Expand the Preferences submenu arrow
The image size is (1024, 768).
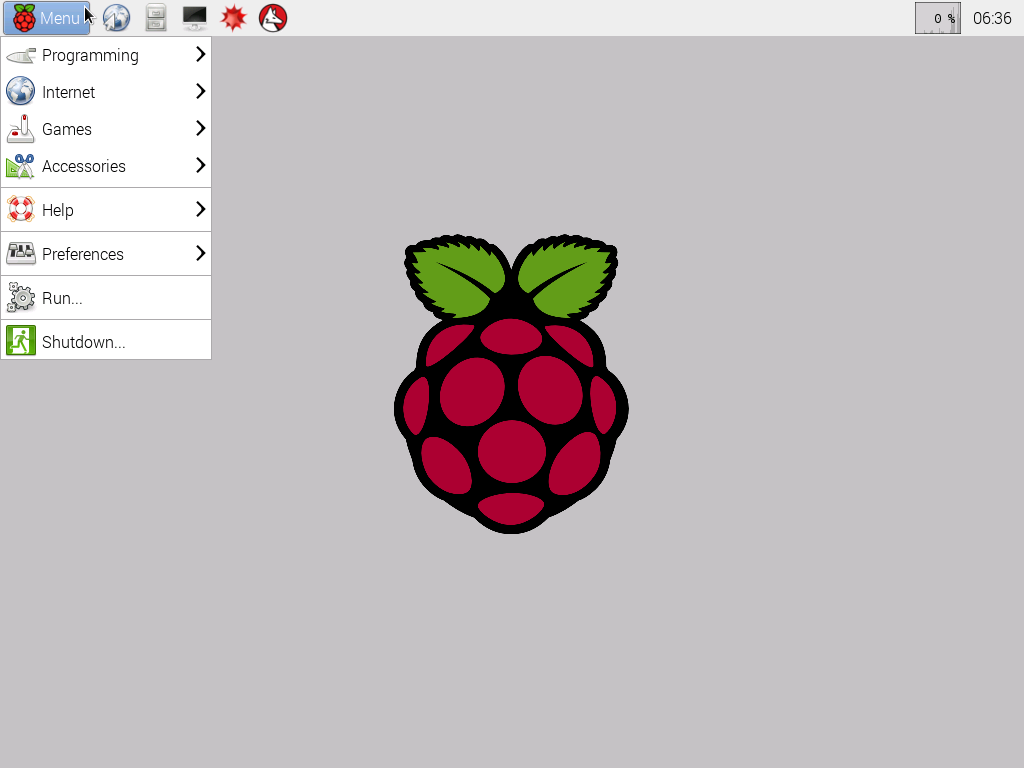[200, 253]
